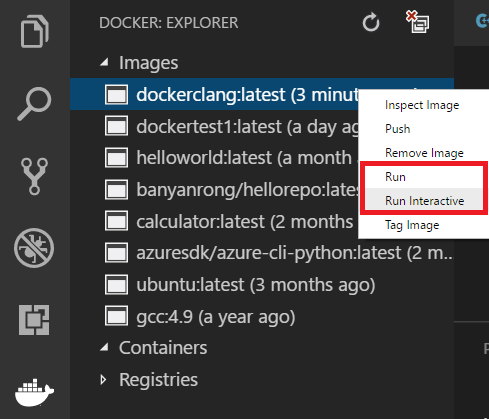489x419 pixels.
Task: Refresh the Docker Explorer
Action: (371, 22)
